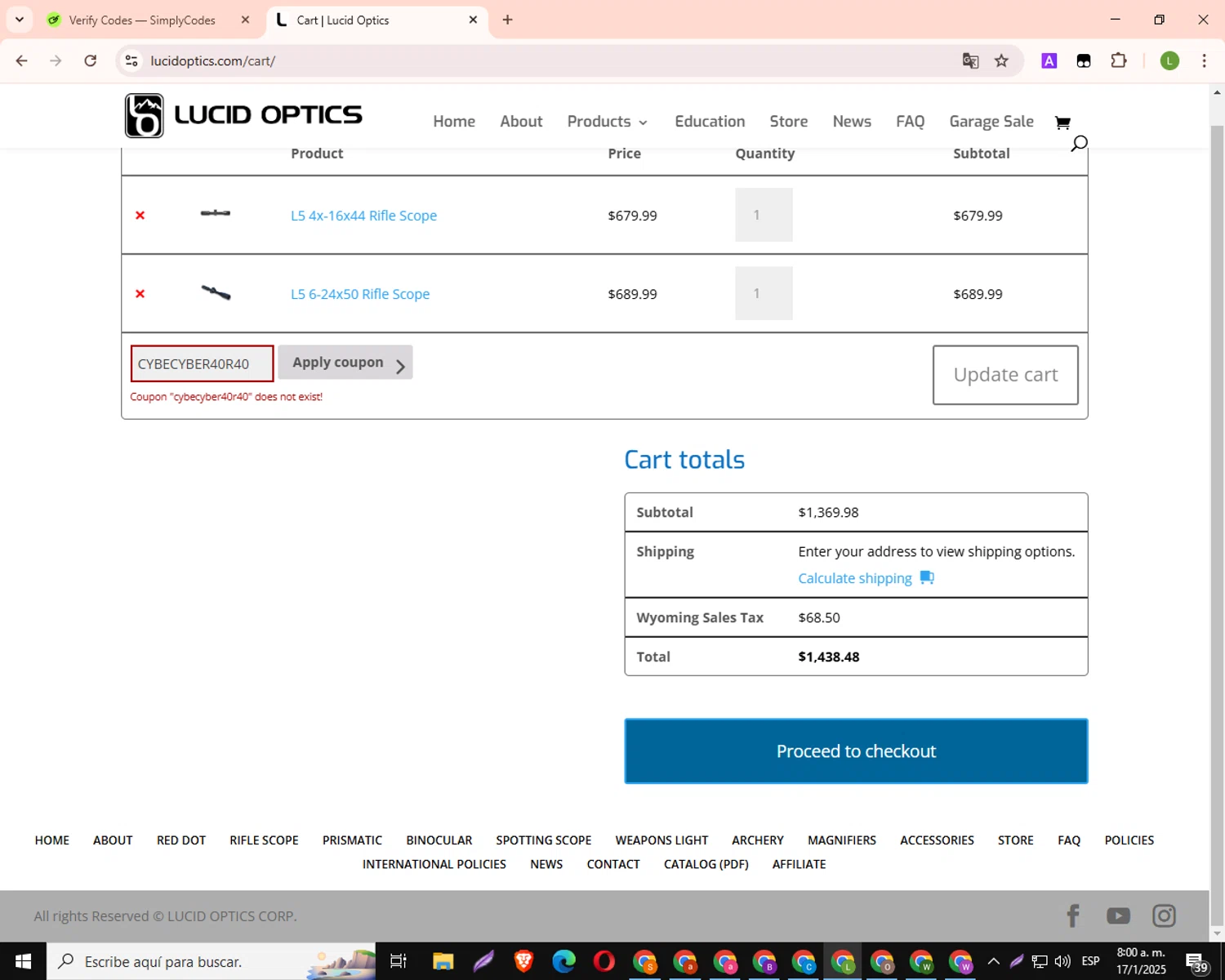1225x980 pixels.
Task: Open L5 6-24x50 Rifle Scope product link
Action: point(360,294)
